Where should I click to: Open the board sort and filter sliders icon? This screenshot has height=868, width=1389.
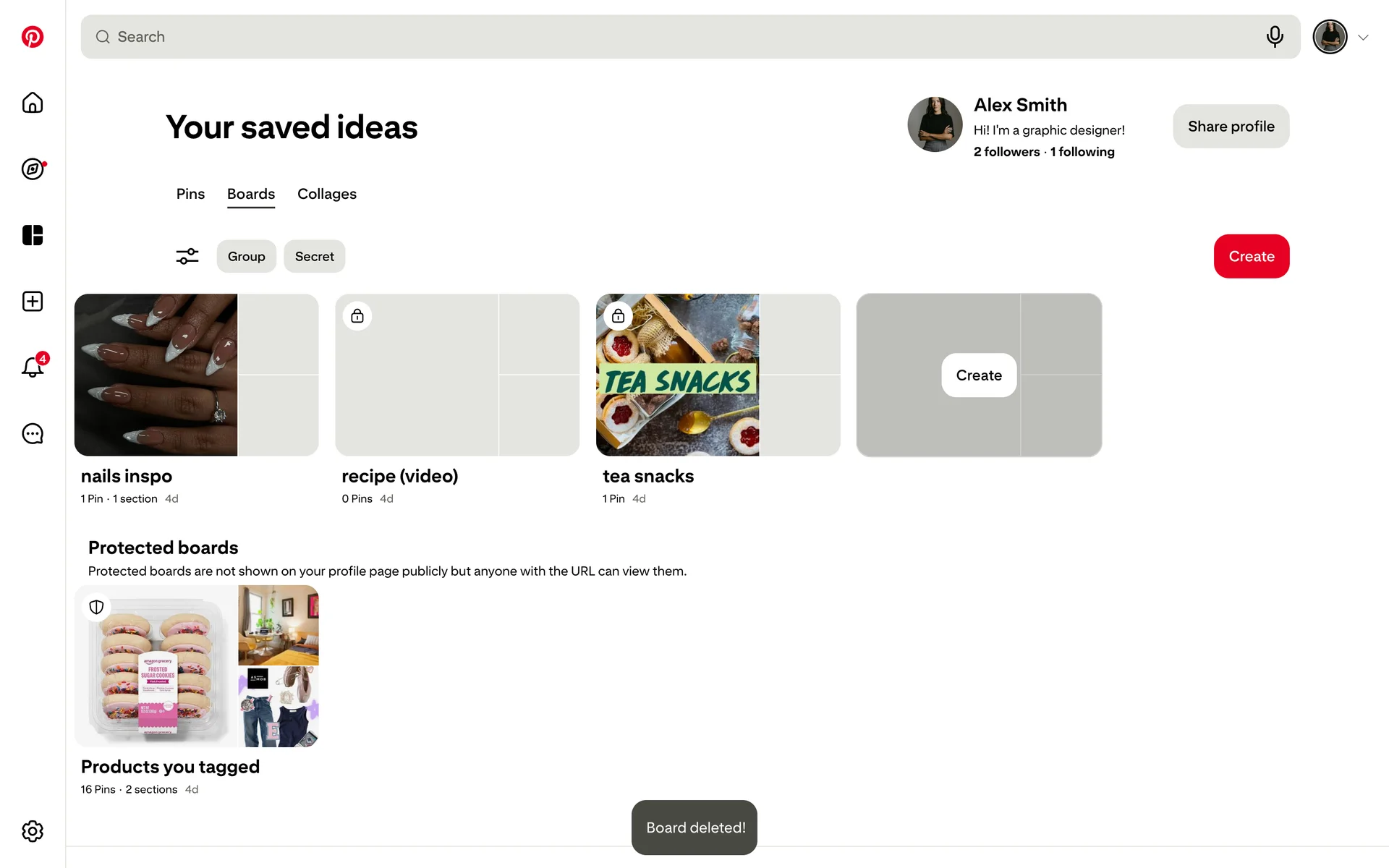(187, 257)
